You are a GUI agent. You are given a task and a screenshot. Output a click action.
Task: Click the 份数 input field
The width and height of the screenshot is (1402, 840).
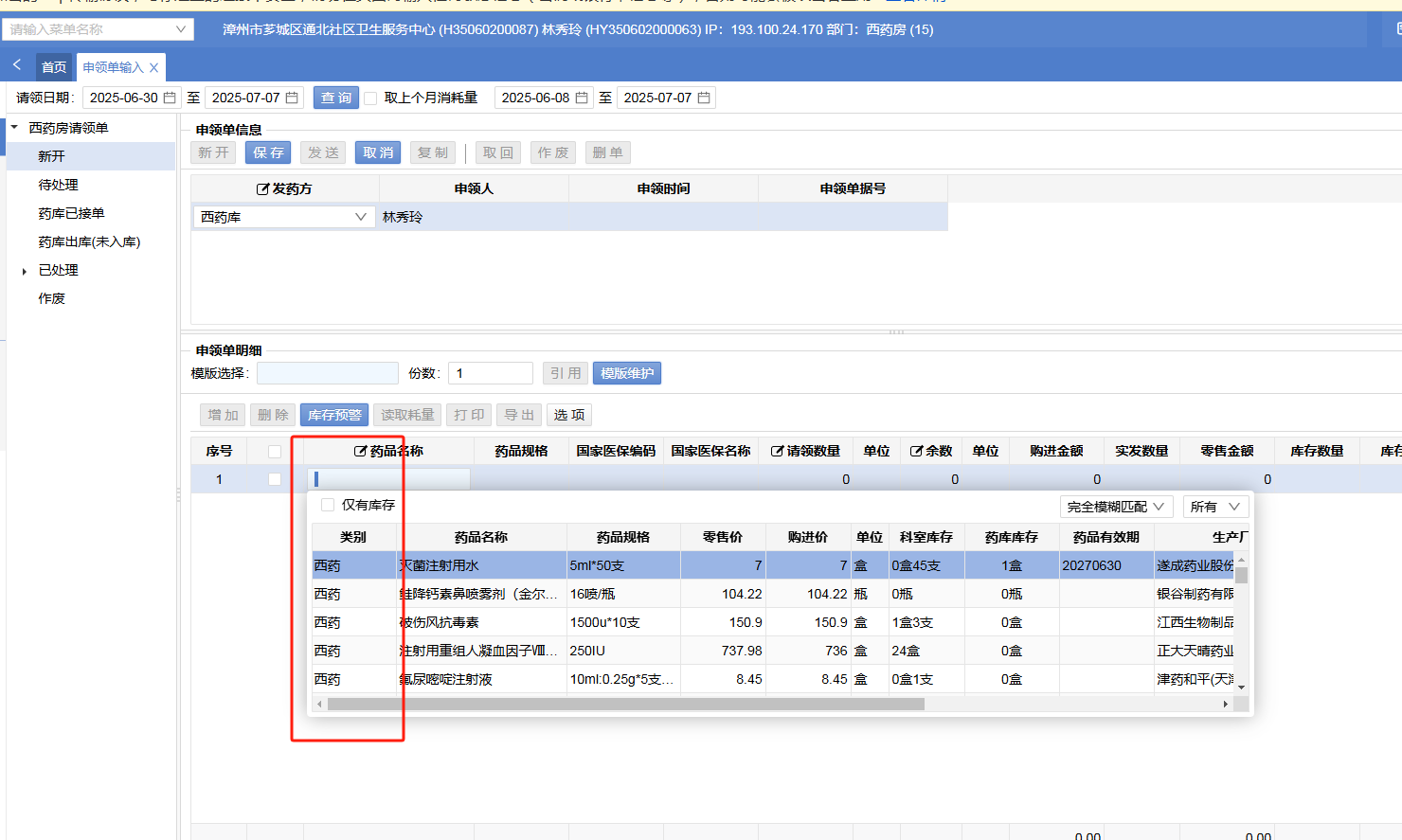491,373
